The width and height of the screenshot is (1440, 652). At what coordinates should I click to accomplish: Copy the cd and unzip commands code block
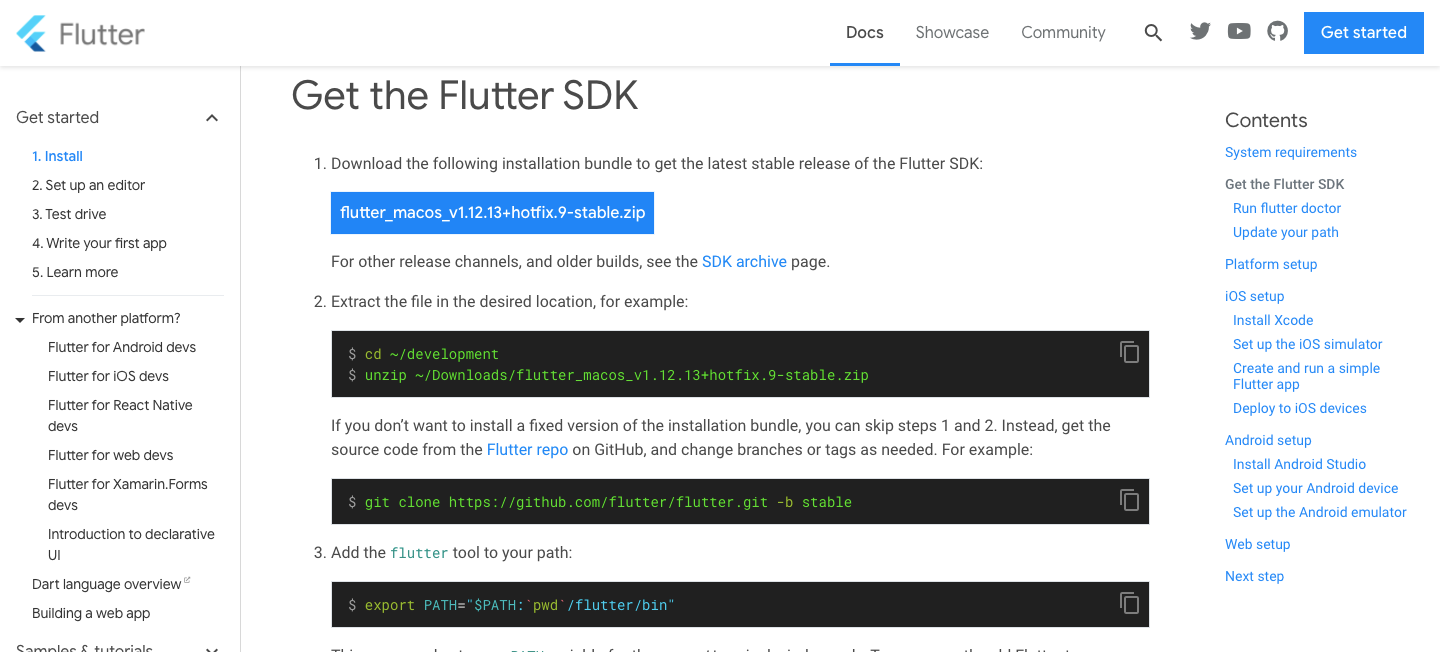pyautogui.click(x=1129, y=352)
